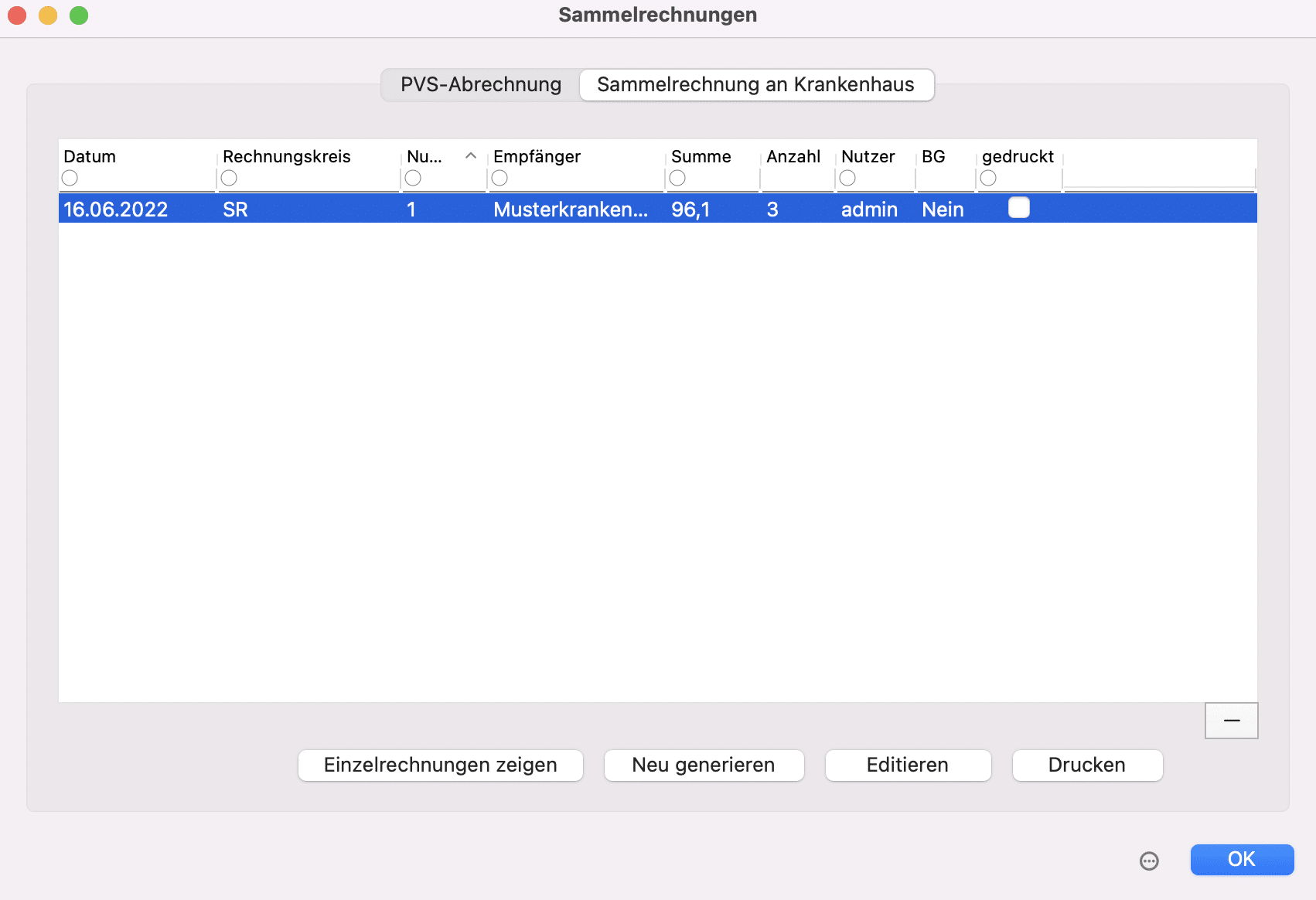Click the Einzelrechnungen zeigen button
1316x900 pixels.
click(x=441, y=765)
